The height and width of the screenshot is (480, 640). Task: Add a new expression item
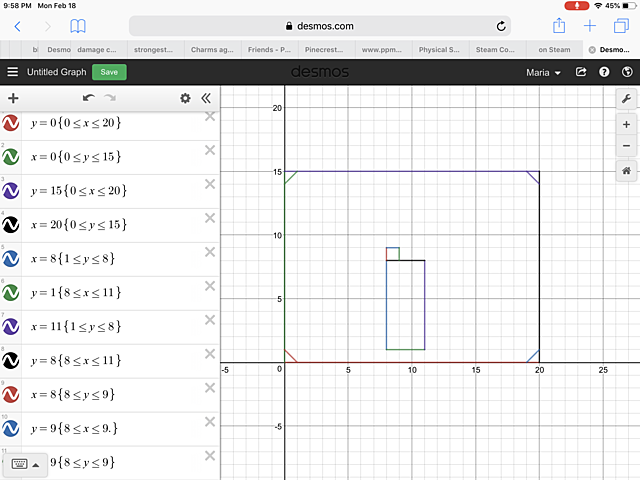pos(13,98)
